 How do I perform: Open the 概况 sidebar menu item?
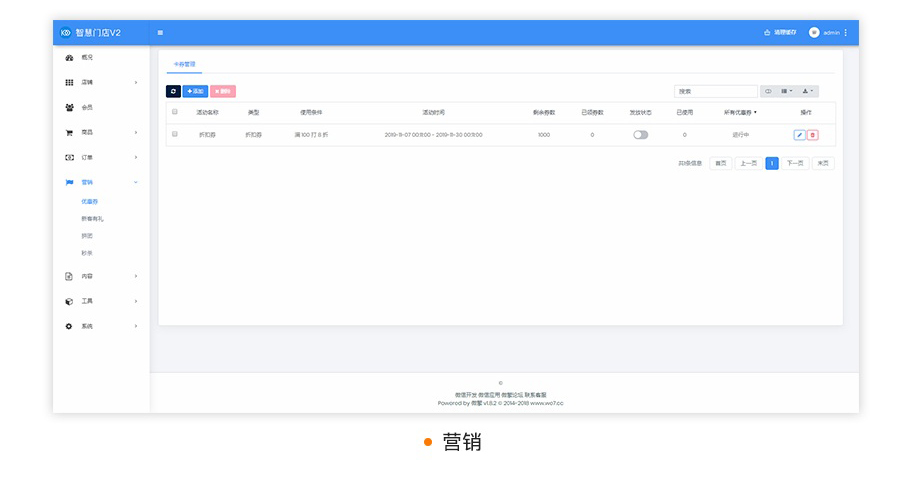(x=87, y=58)
